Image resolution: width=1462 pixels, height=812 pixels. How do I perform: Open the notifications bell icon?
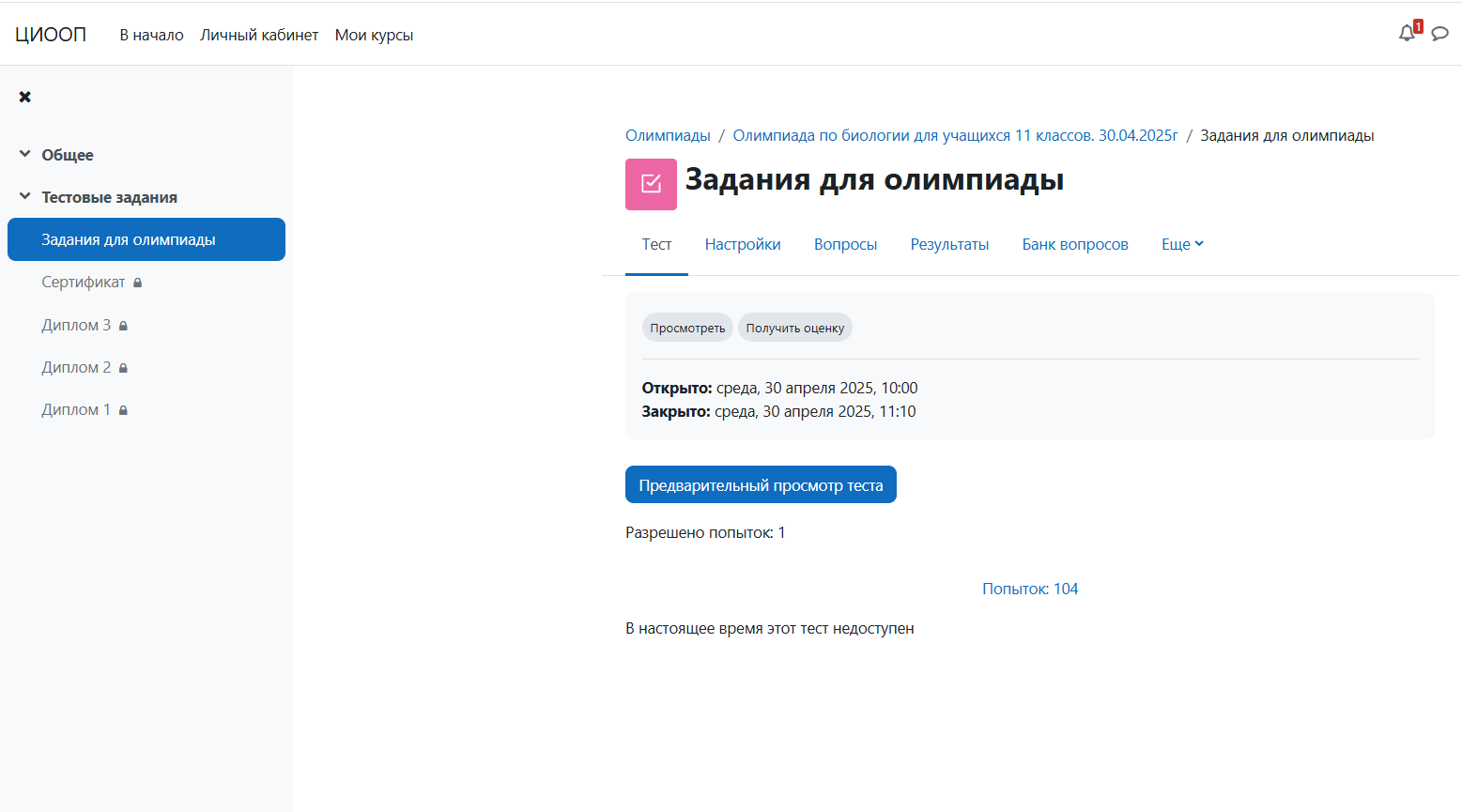pos(1407,34)
